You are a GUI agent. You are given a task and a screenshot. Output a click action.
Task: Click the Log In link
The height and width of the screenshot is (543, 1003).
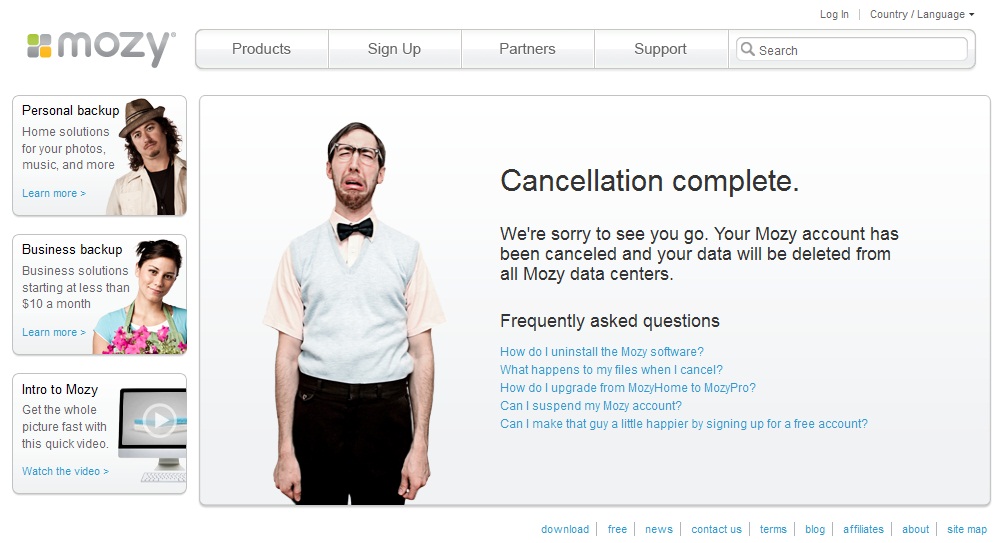tap(834, 14)
